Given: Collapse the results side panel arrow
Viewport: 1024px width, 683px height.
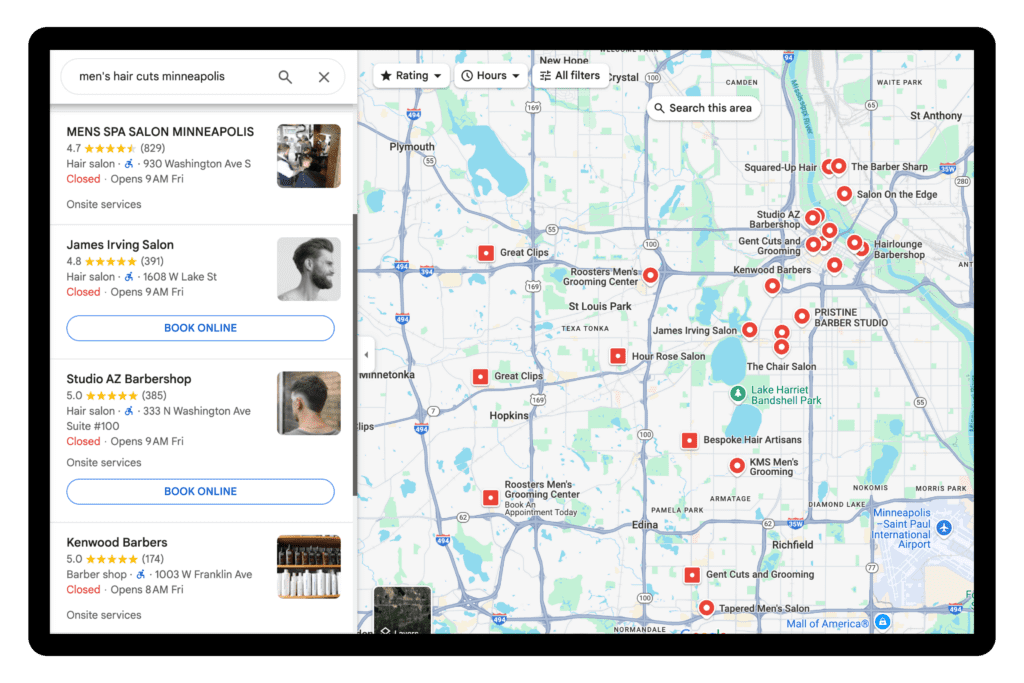Looking at the screenshot, I should click(x=366, y=355).
